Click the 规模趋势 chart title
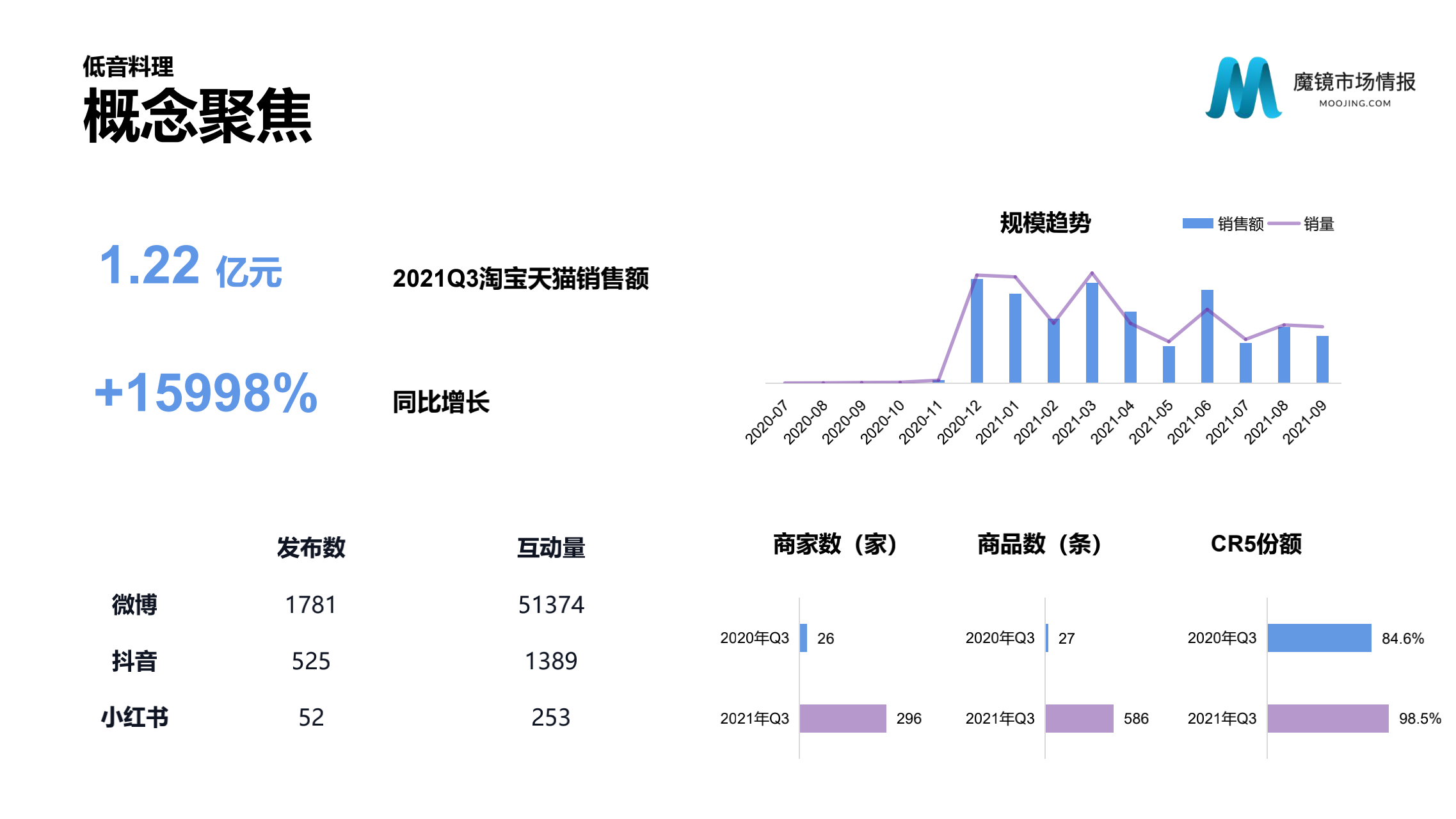Viewport: 1456px width, 819px height. point(1045,223)
